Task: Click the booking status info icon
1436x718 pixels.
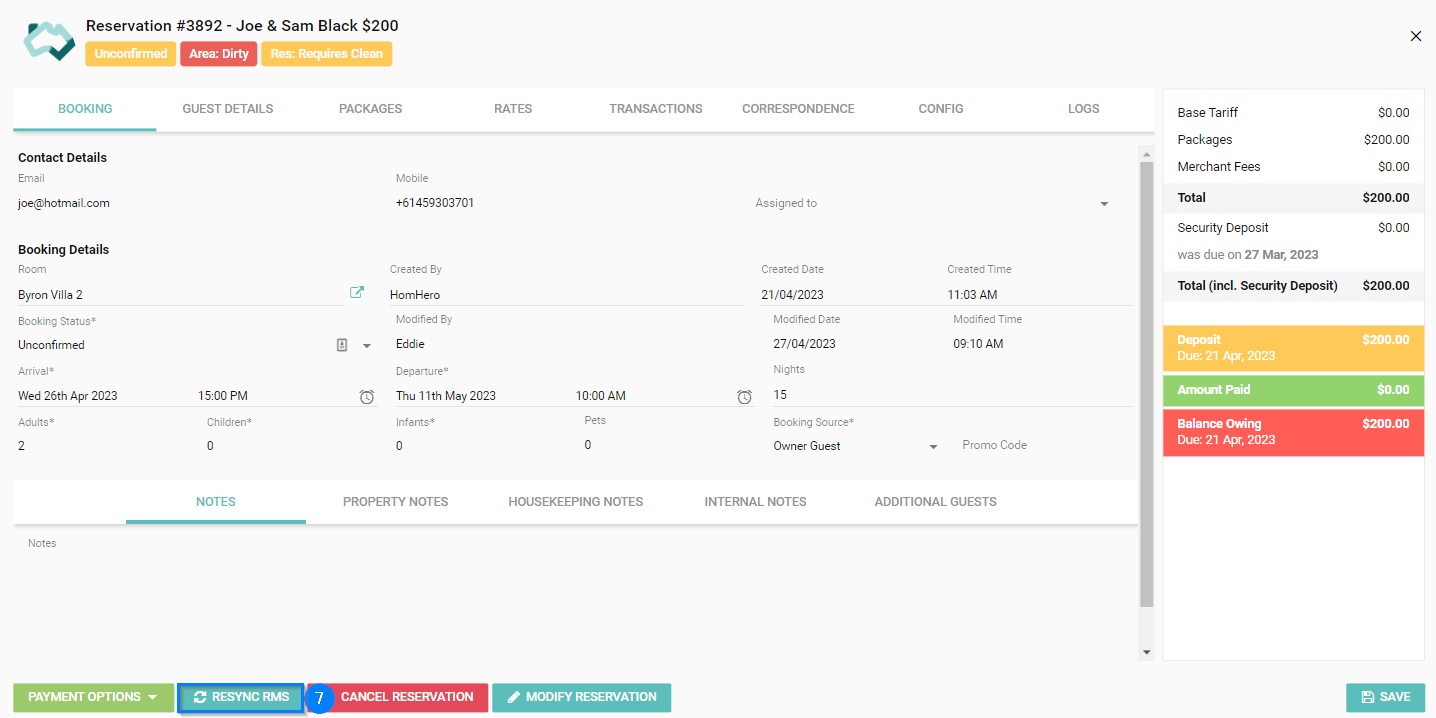Action: tap(342, 345)
